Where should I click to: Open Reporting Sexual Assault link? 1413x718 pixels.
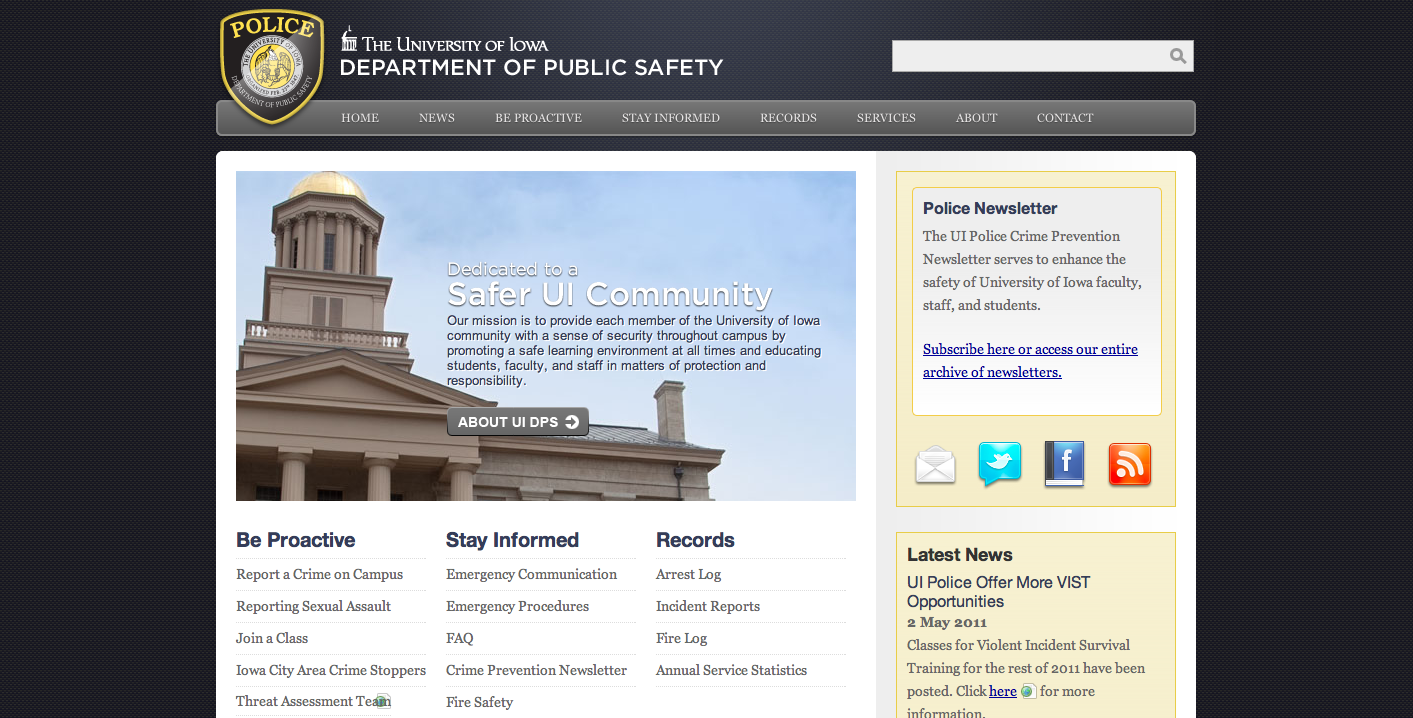tap(314, 606)
